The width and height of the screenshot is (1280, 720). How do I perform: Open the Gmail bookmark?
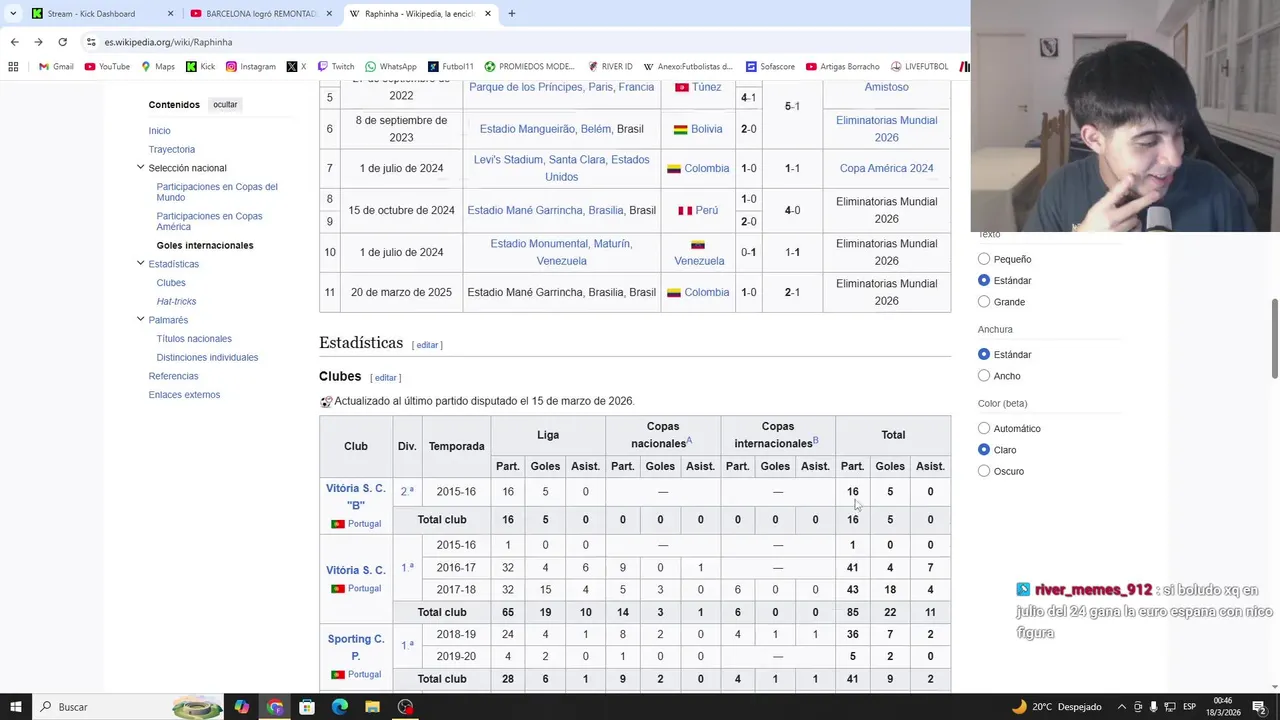(x=56, y=67)
